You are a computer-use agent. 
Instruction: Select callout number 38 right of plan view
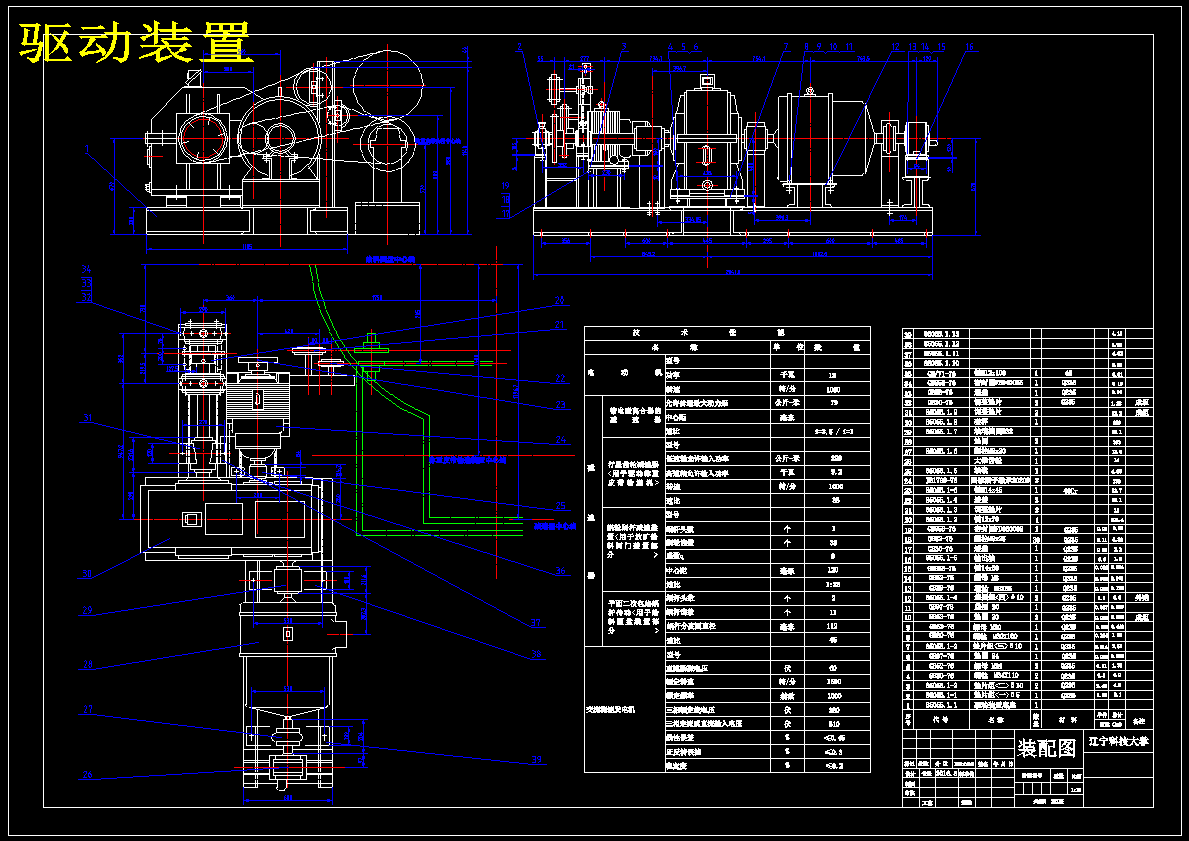click(537, 654)
